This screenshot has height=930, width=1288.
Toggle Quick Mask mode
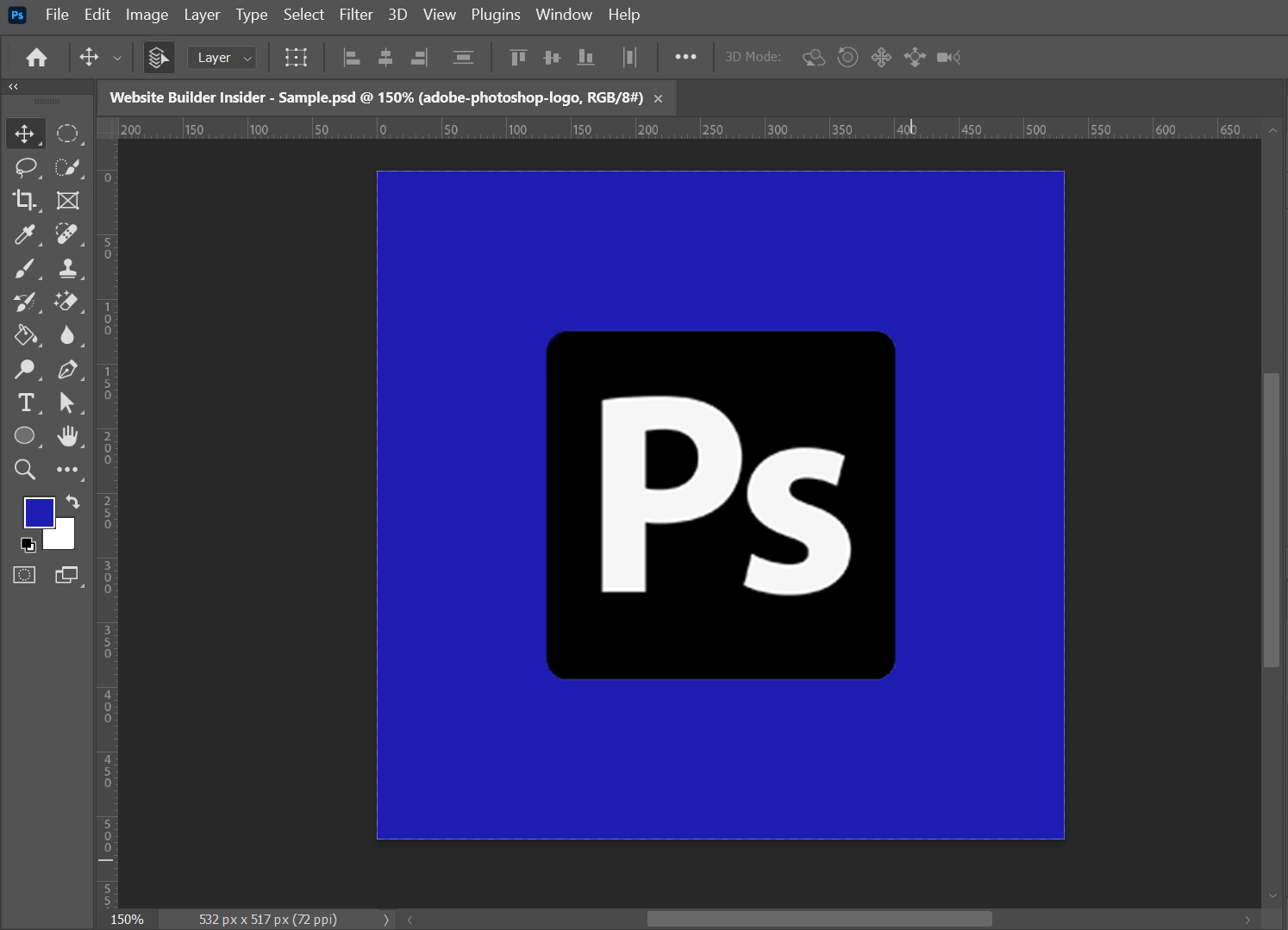click(25, 575)
